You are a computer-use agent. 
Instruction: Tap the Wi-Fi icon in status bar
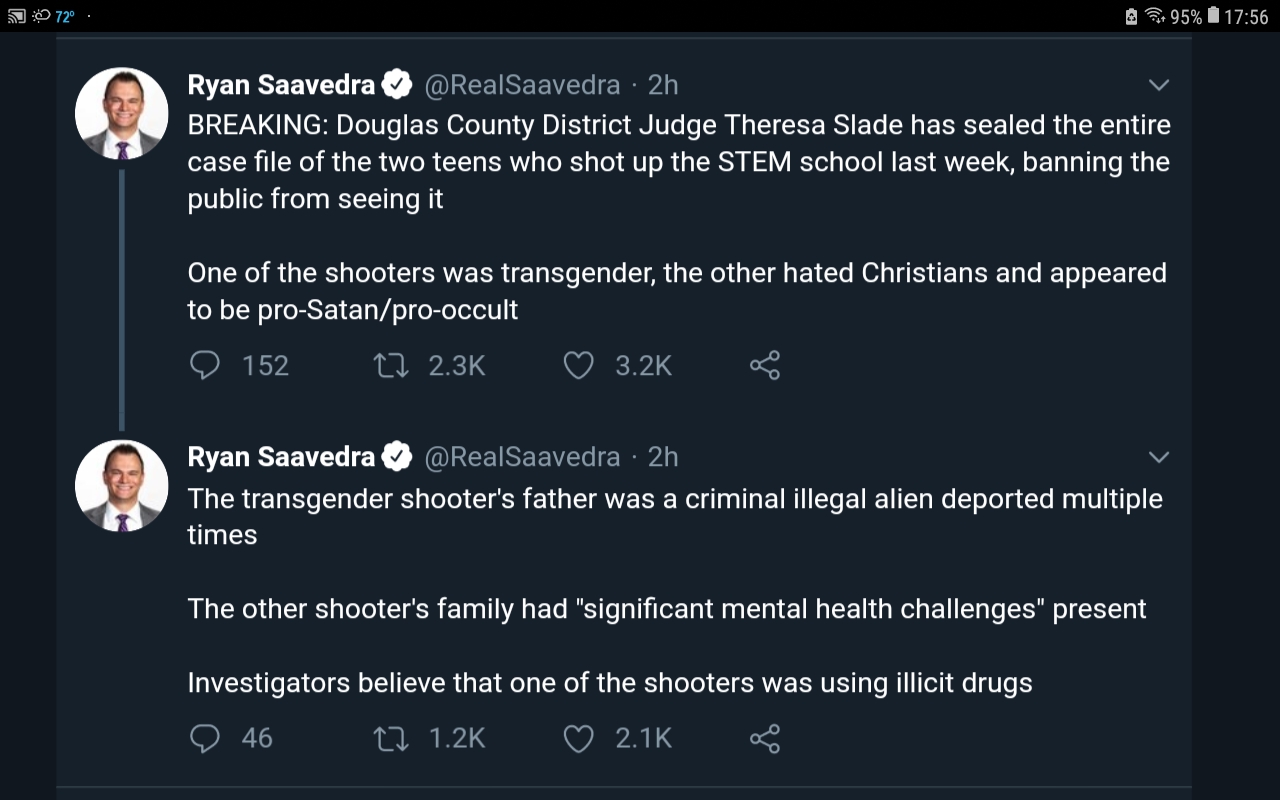1156,16
